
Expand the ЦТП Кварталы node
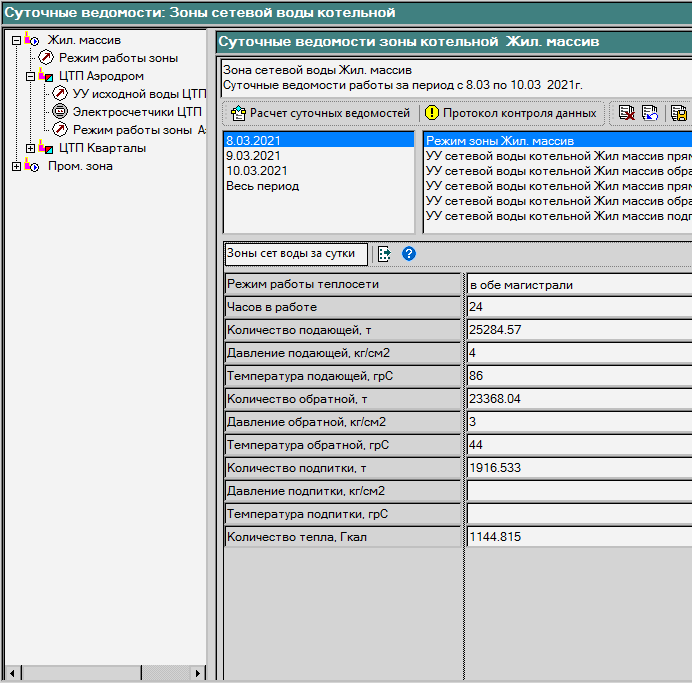tap(31, 148)
